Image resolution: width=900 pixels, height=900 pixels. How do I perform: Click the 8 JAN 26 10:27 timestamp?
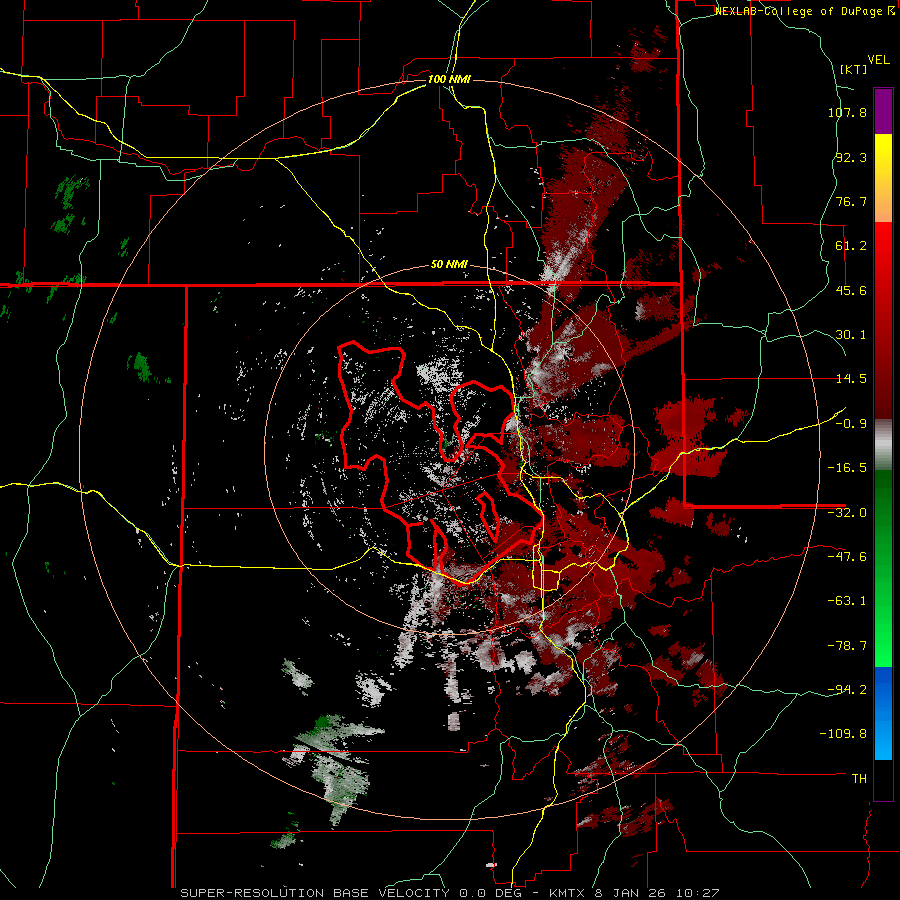pyautogui.click(x=658, y=893)
